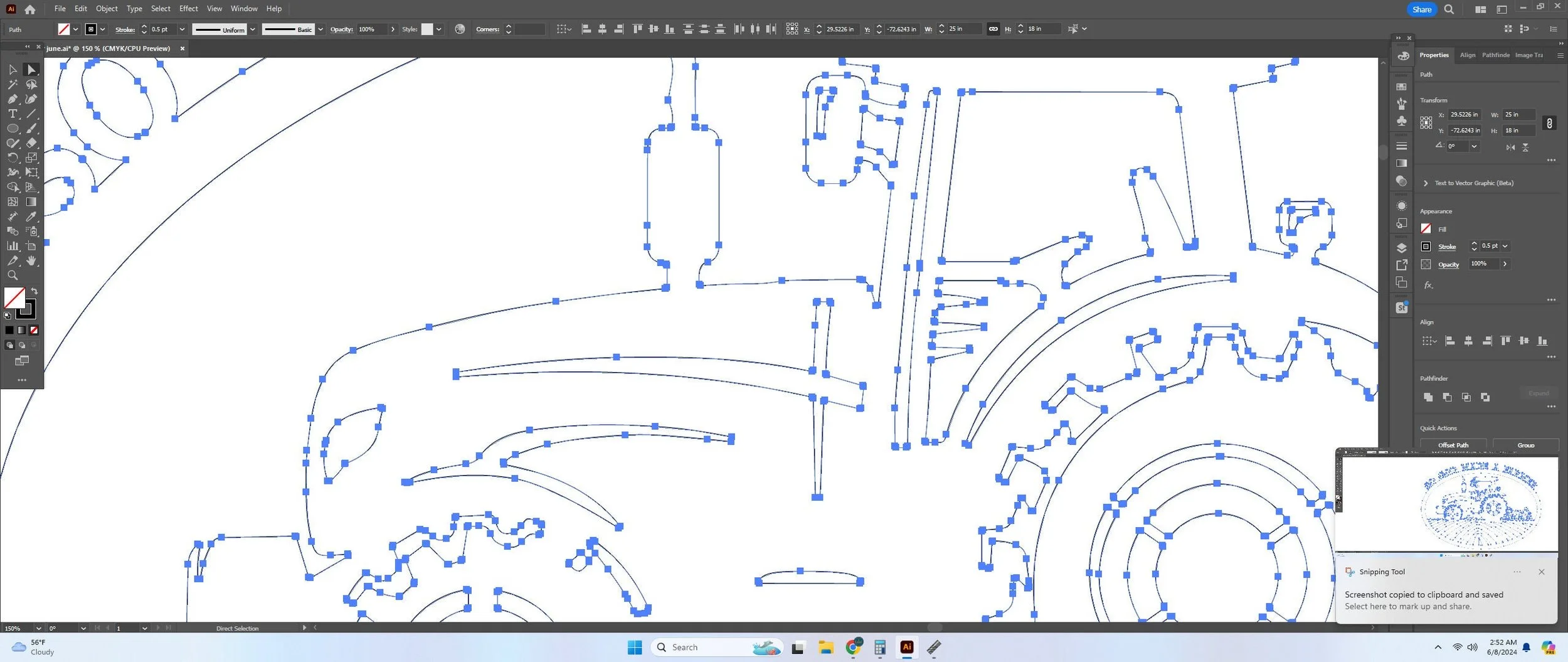The image size is (1568, 662).
Task: Select the Line Segment tool
Action: (31, 114)
